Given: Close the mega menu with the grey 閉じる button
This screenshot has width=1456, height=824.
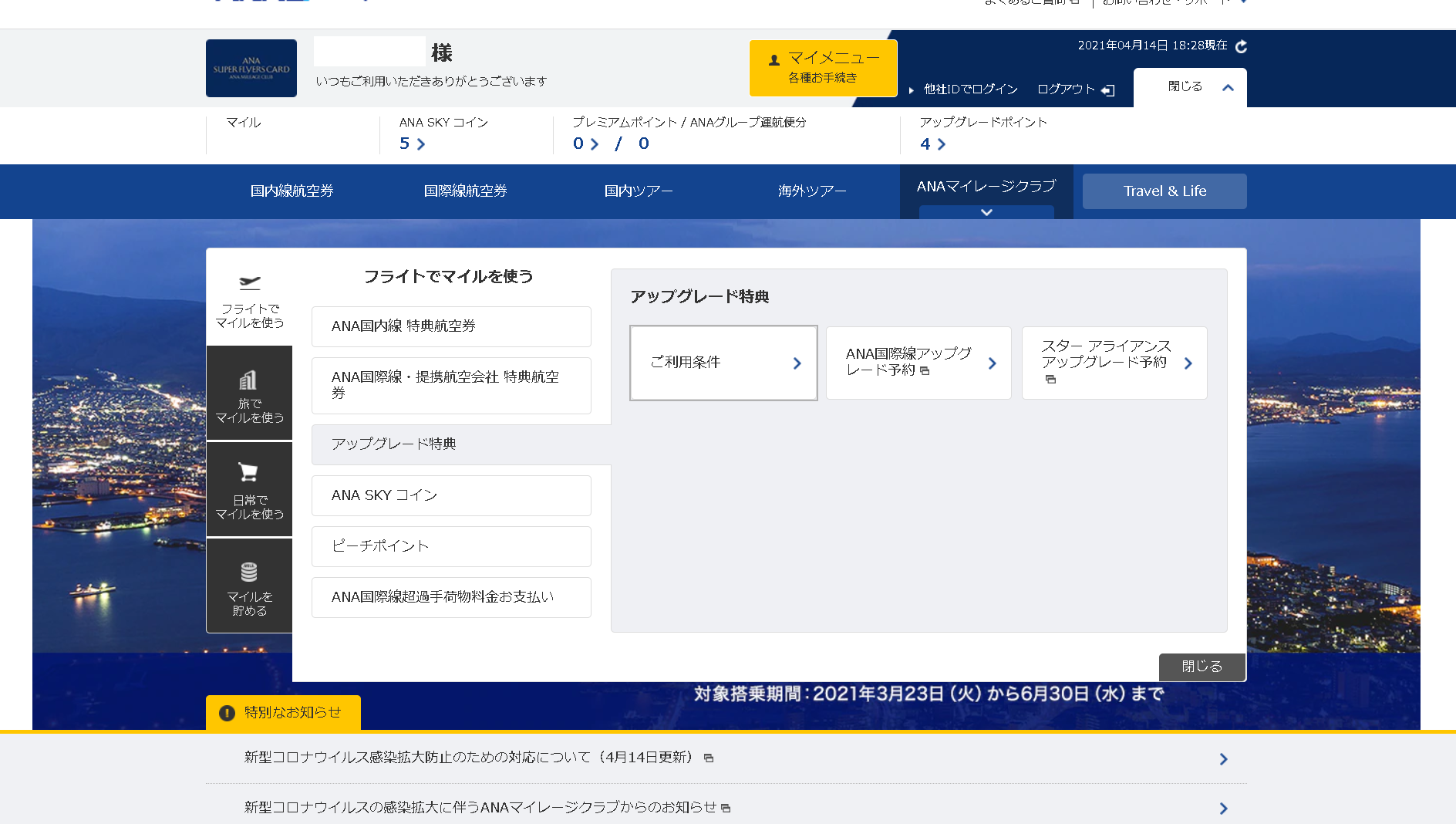Looking at the screenshot, I should [1202, 667].
